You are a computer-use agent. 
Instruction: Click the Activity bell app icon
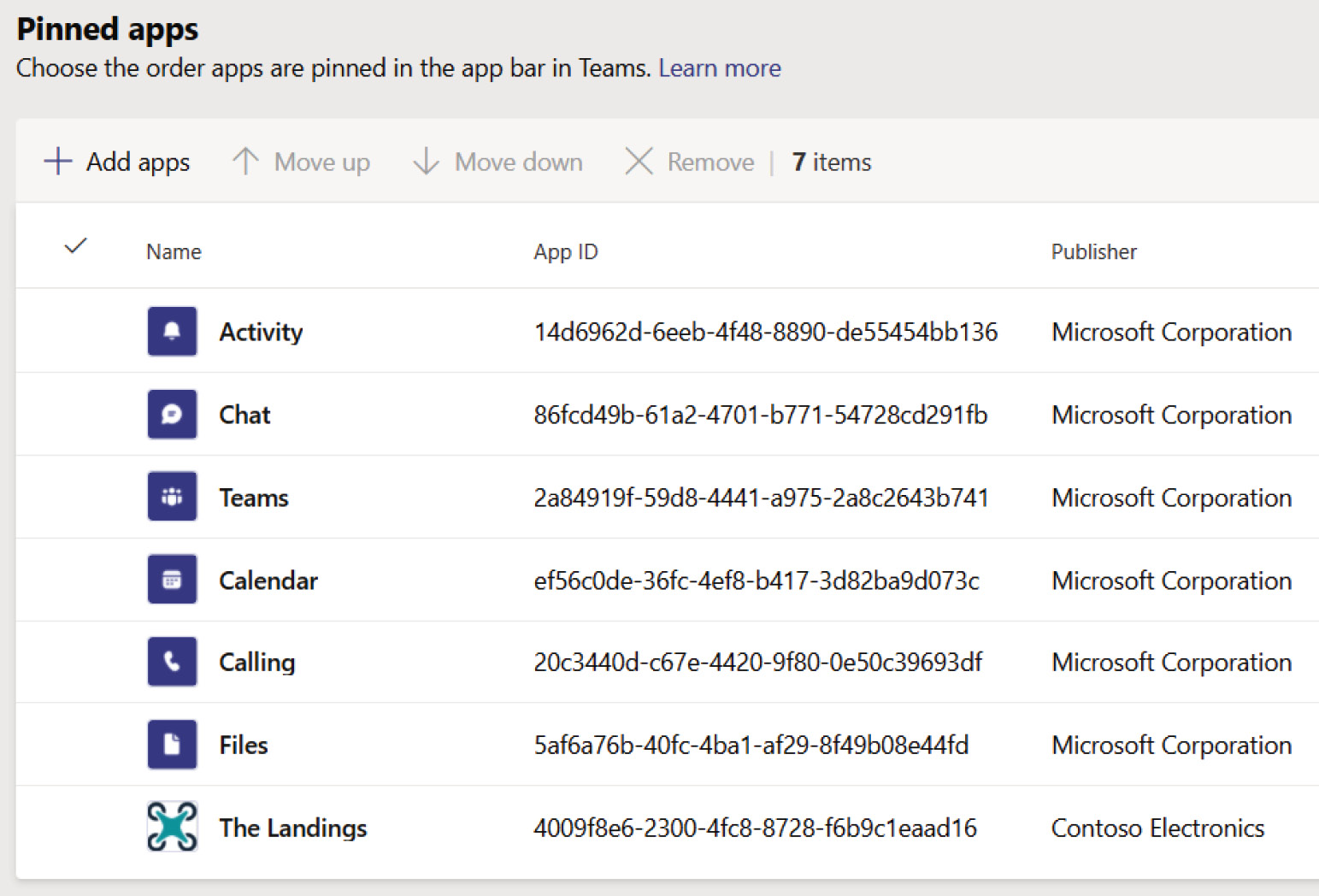coord(172,331)
